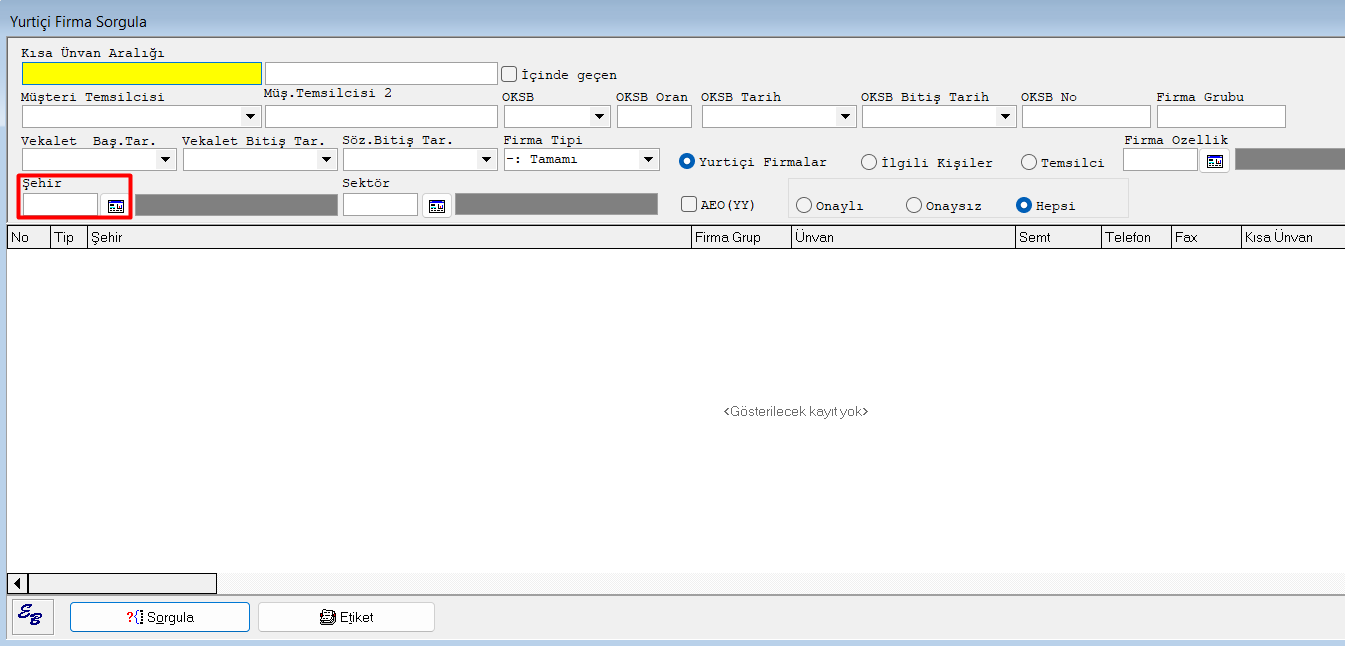Image resolution: width=1345 pixels, height=646 pixels.
Task: Choose the Temsilci radio button
Action: click(x=1029, y=162)
